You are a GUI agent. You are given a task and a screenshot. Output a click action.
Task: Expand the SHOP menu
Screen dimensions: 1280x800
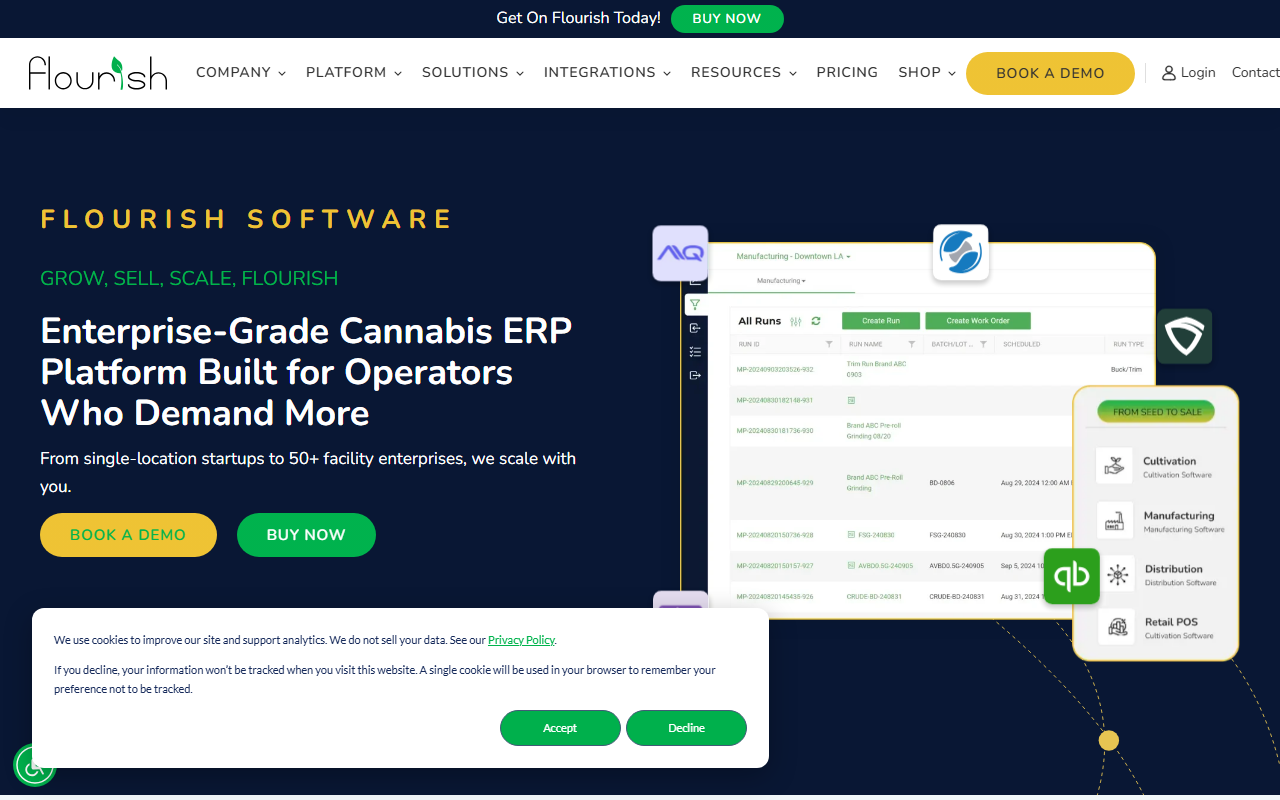pos(927,73)
